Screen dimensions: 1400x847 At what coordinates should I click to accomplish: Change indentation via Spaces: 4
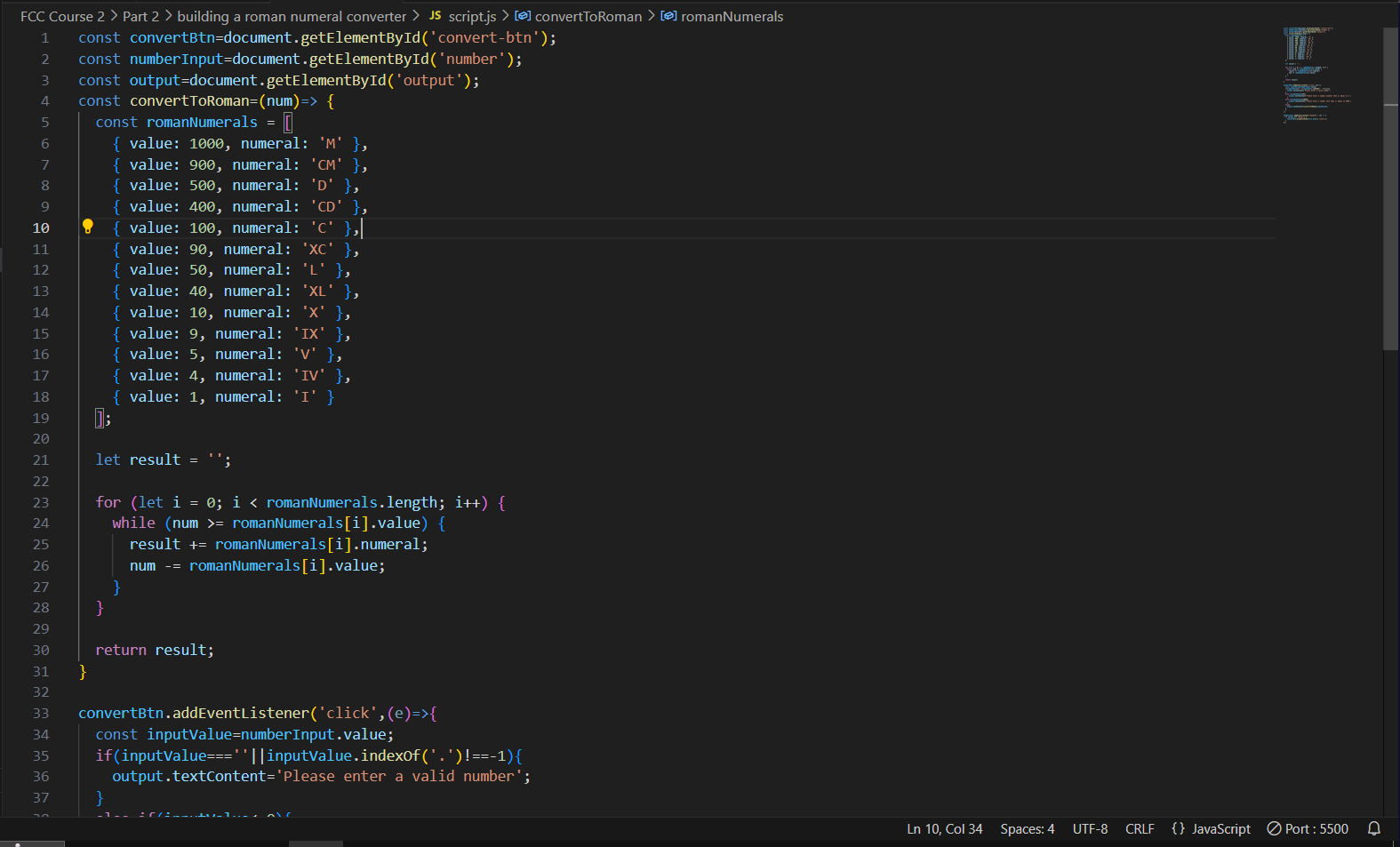[x=1027, y=828]
